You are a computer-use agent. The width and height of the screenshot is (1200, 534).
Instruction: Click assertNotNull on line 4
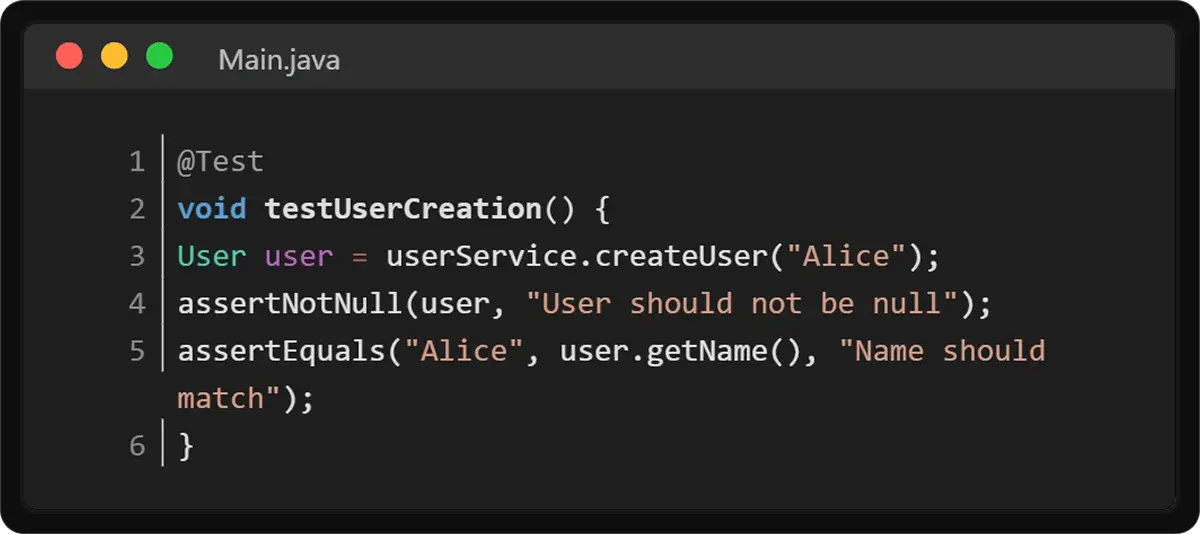tap(290, 303)
